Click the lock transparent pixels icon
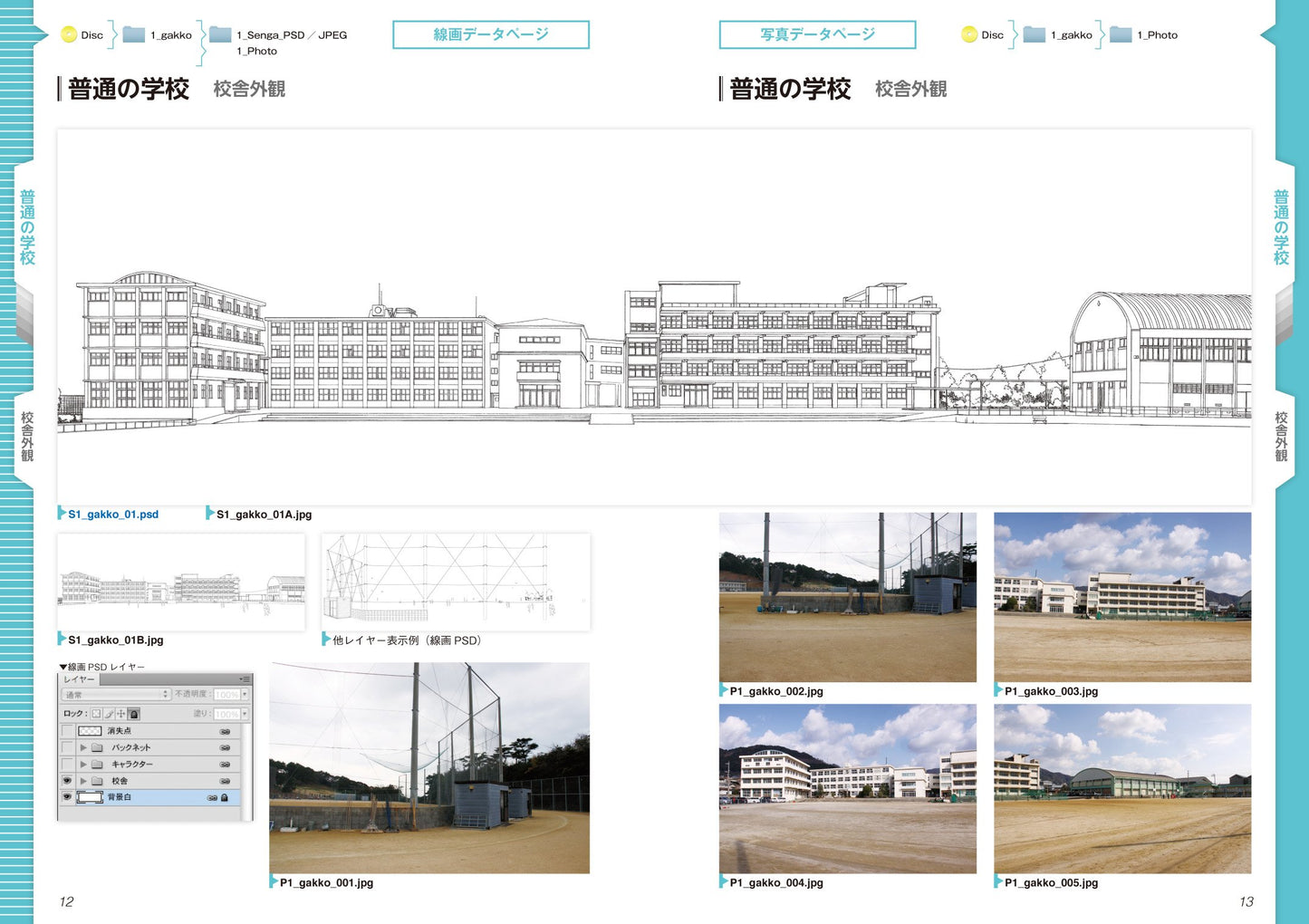Viewport: 1309px width, 924px height. [x=97, y=714]
